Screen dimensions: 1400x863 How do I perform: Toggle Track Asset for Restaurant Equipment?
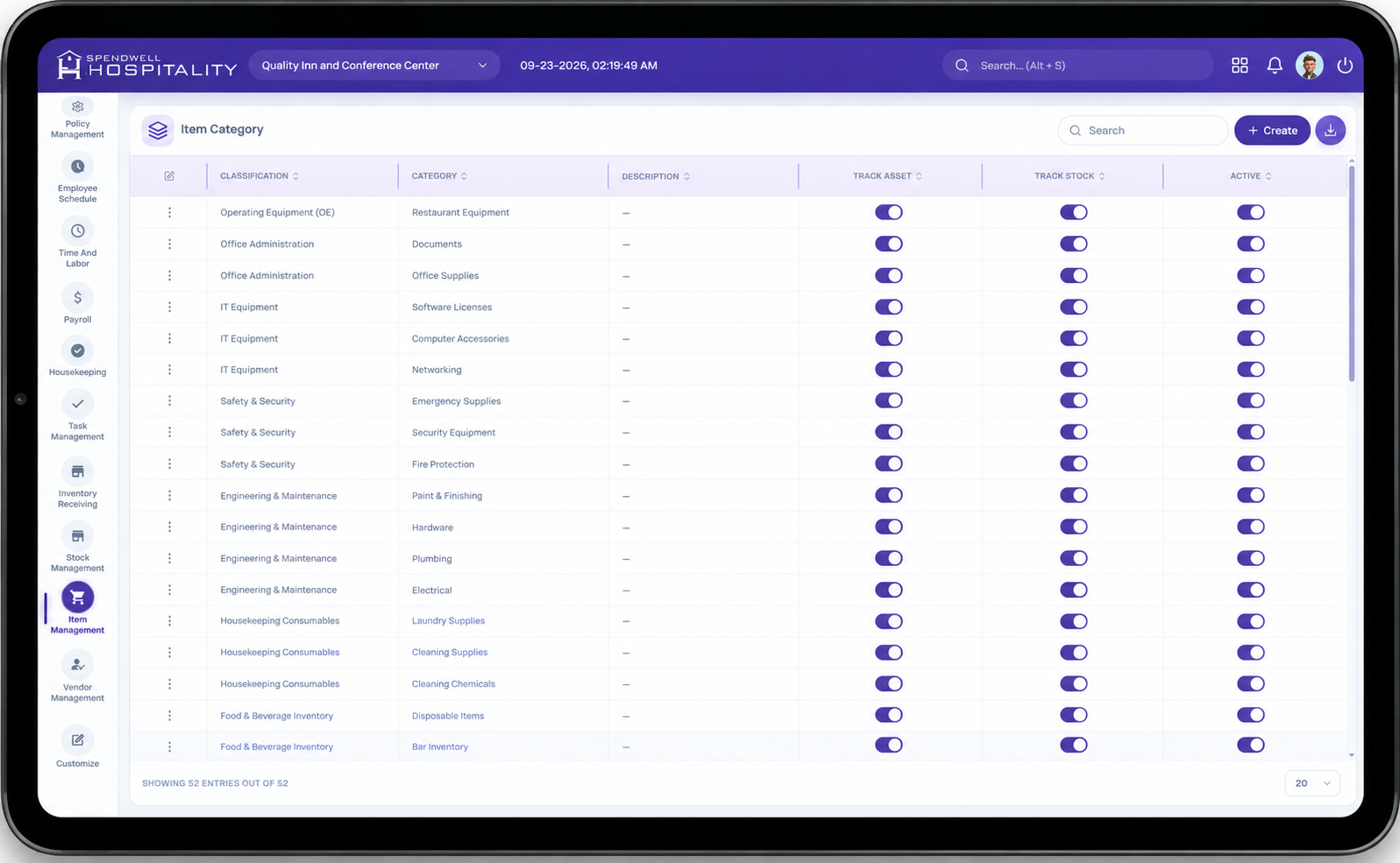coord(889,213)
